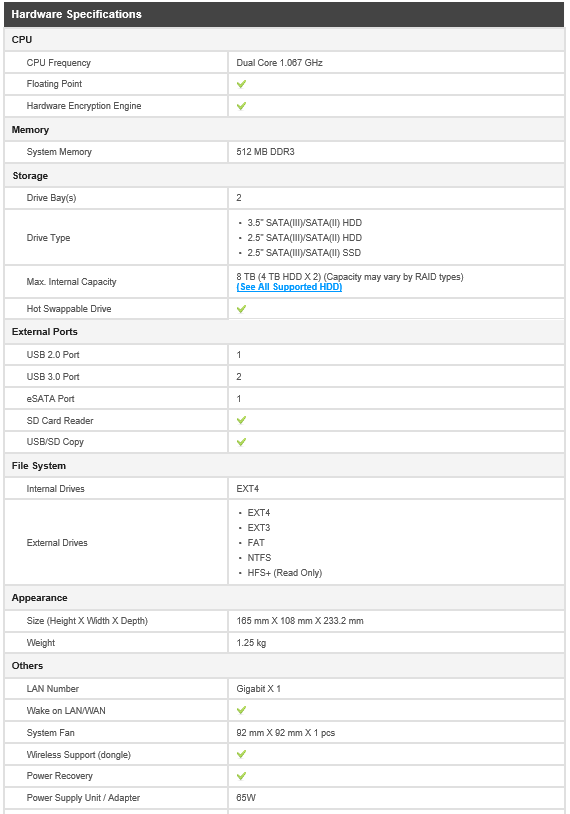The width and height of the screenshot is (570, 814).
Task: Click the USB/SD Copy checkmark icon
Action: (x=241, y=442)
